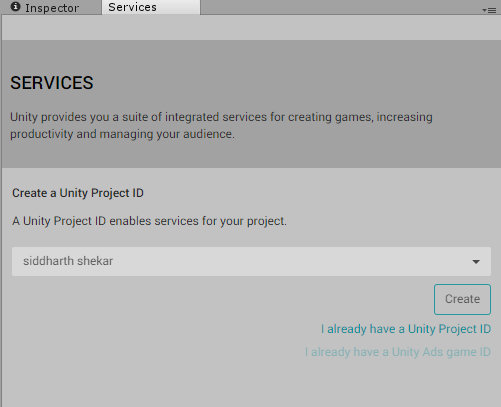Screen dimensions: 501x407
Task: Switch to the Inspector tab
Action: point(51,7)
